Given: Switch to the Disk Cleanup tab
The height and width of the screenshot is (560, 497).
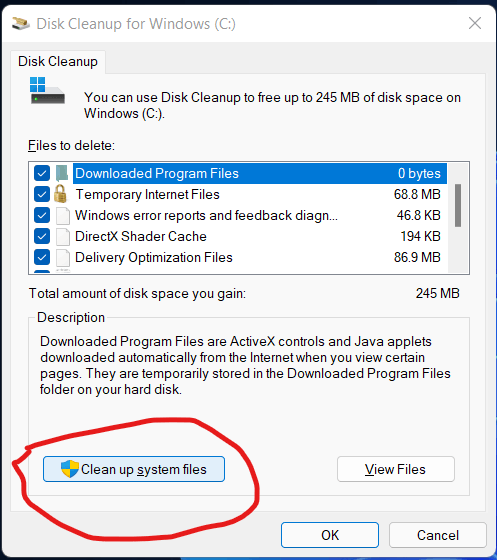Looking at the screenshot, I should (x=58, y=61).
